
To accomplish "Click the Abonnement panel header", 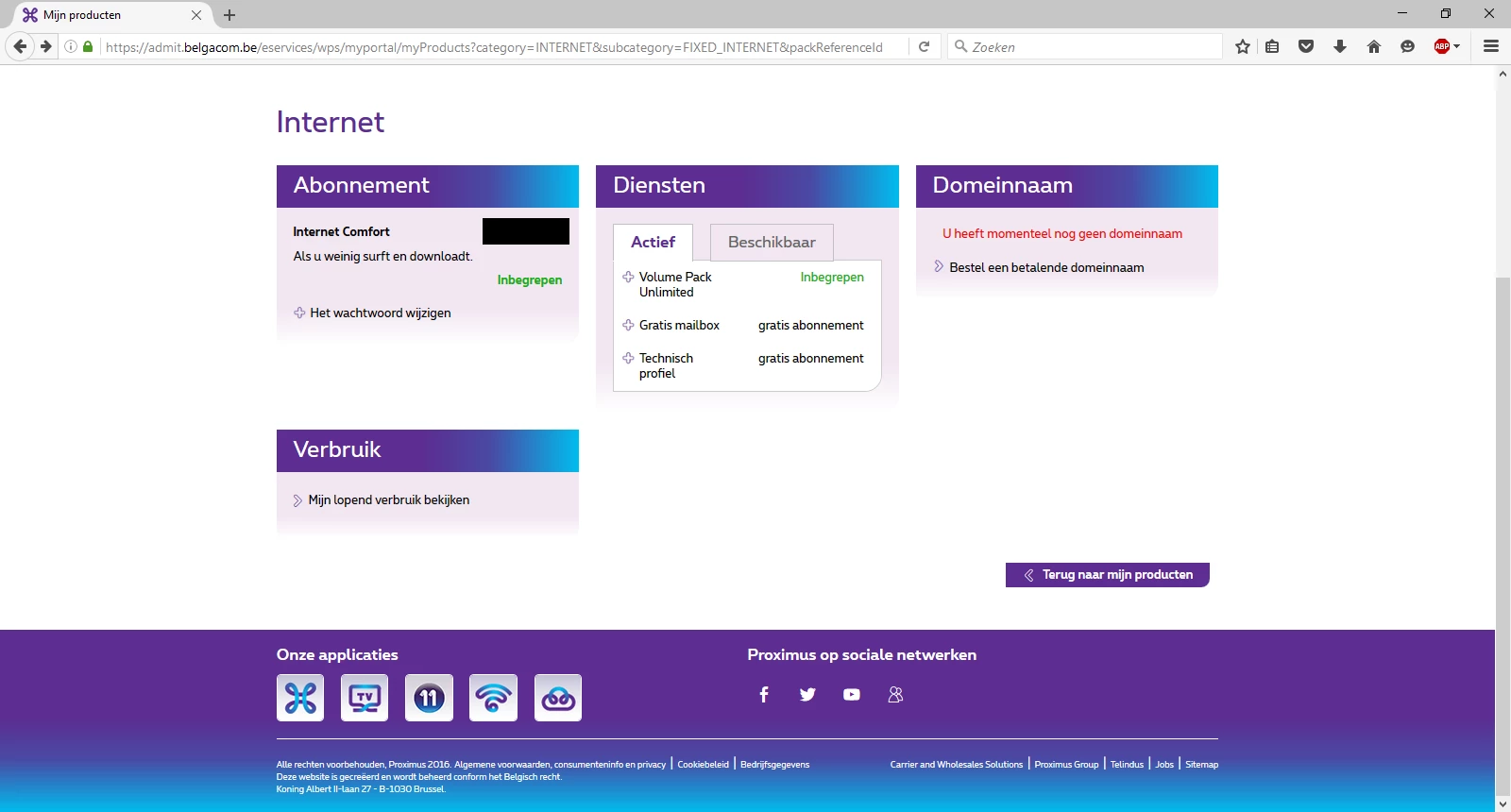I will (x=428, y=186).
